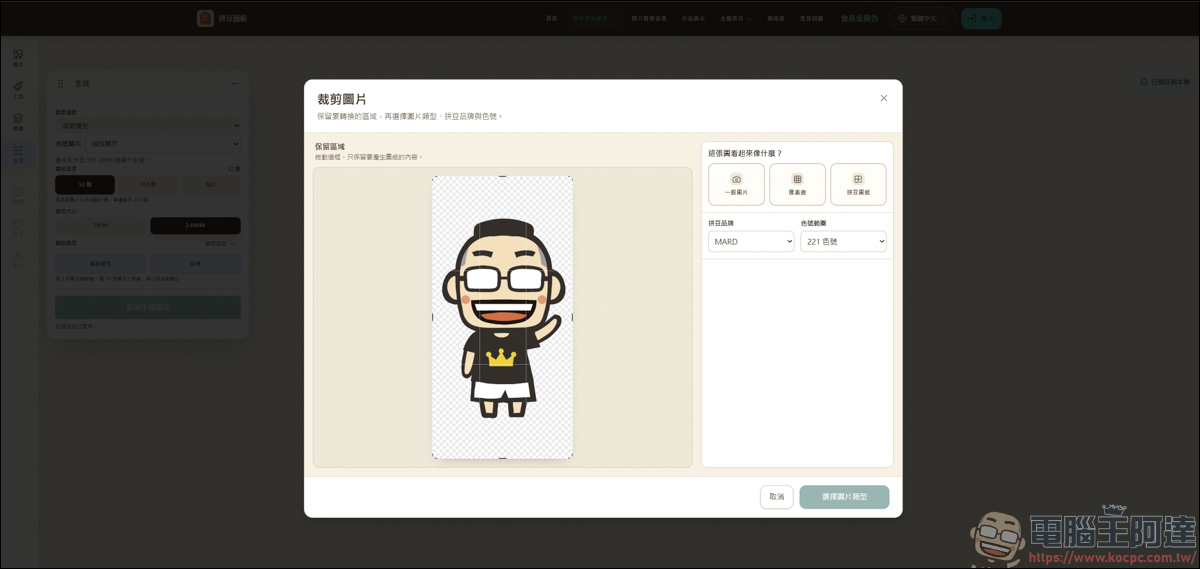The image size is (1200, 569).
Task: Open the 圖層 layers sidebar icon
Action: click(x=18, y=122)
